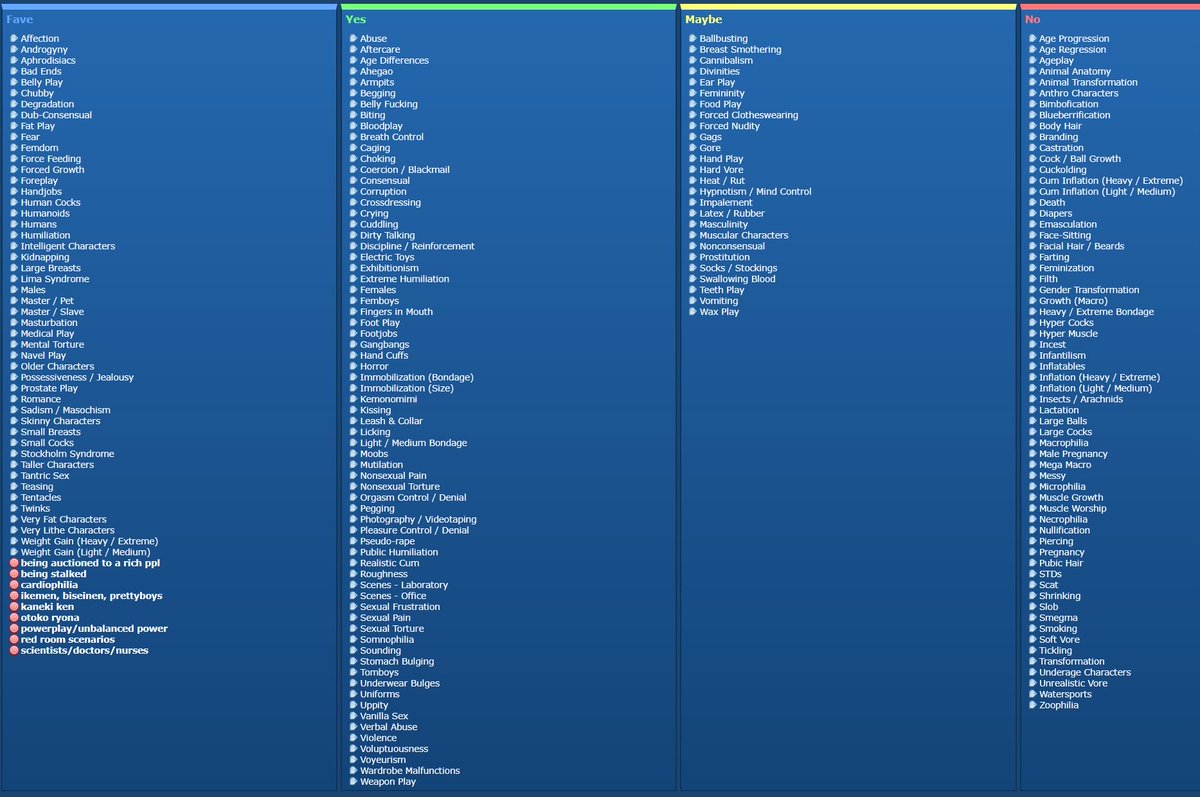Click the Food Play entry
The height and width of the screenshot is (797, 1200).
tap(721, 104)
